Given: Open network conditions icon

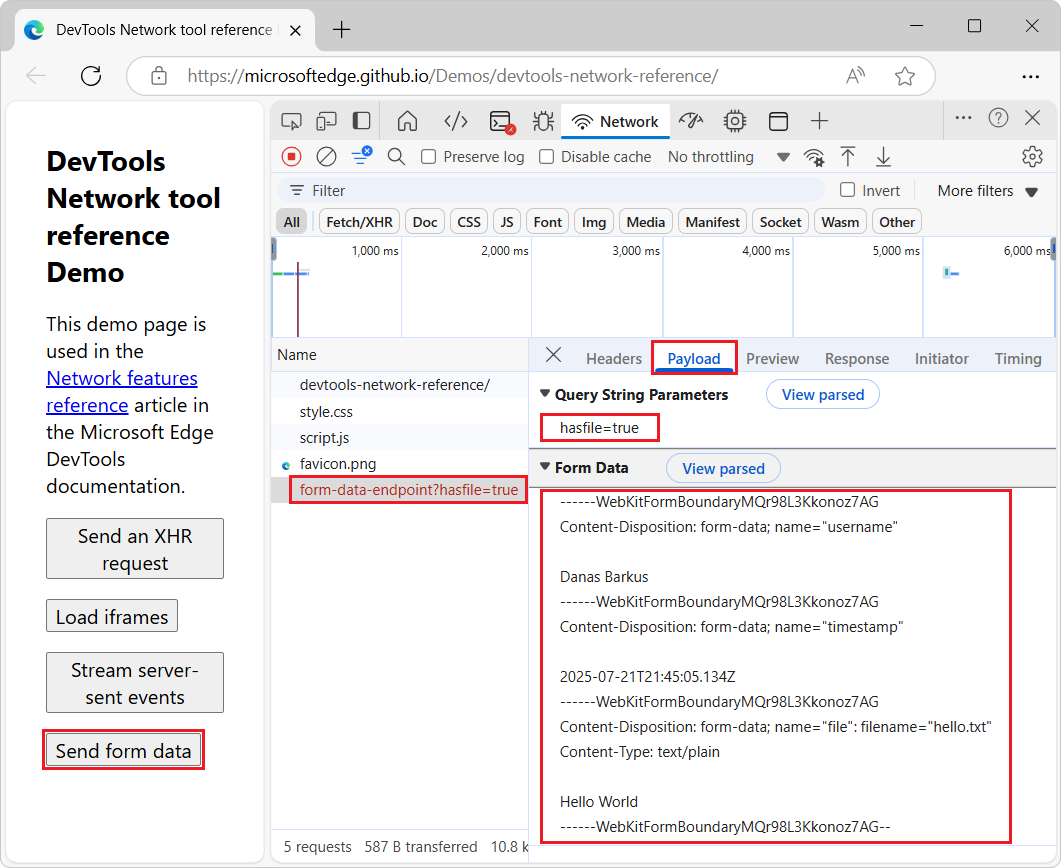Looking at the screenshot, I should click(814, 157).
